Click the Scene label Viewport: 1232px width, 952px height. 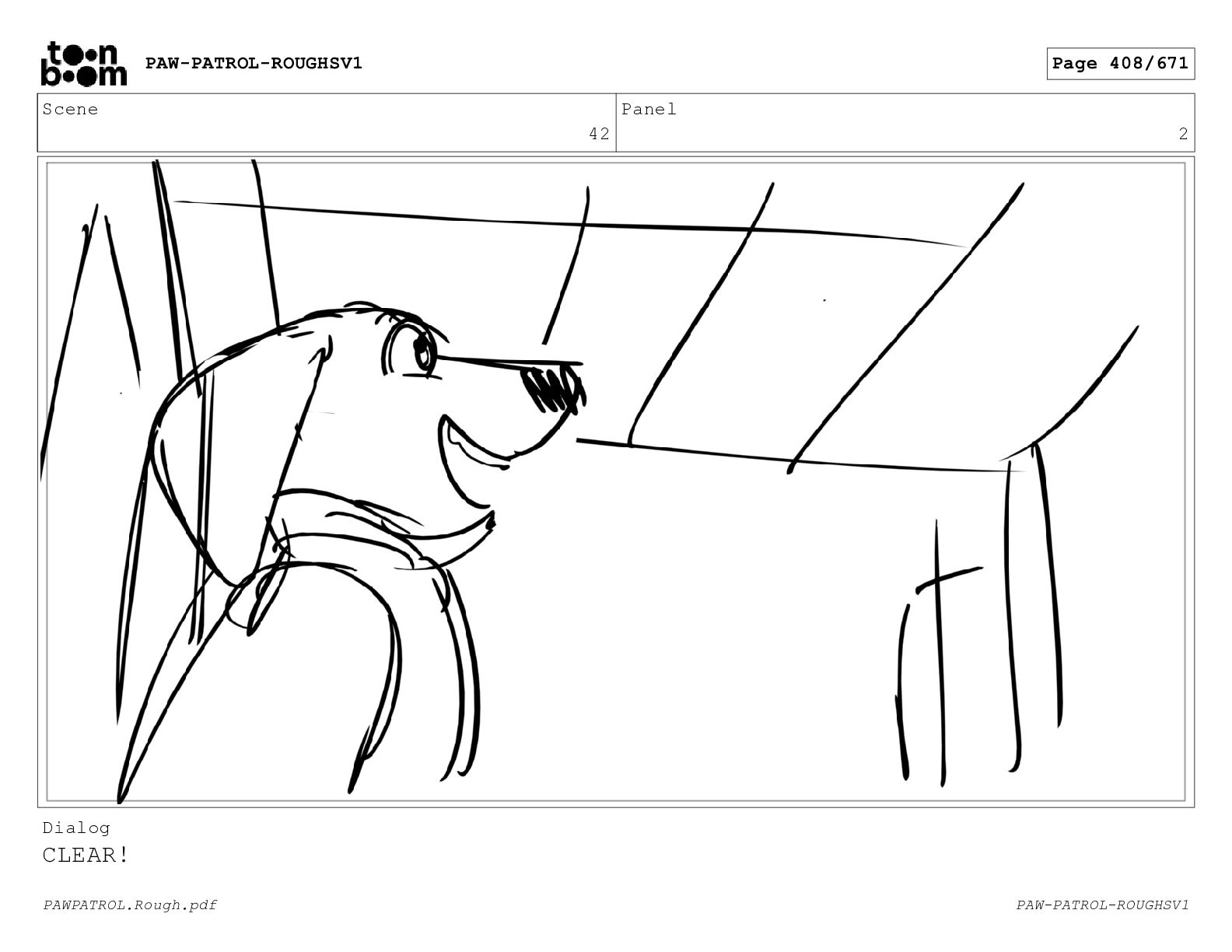[x=70, y=110]
